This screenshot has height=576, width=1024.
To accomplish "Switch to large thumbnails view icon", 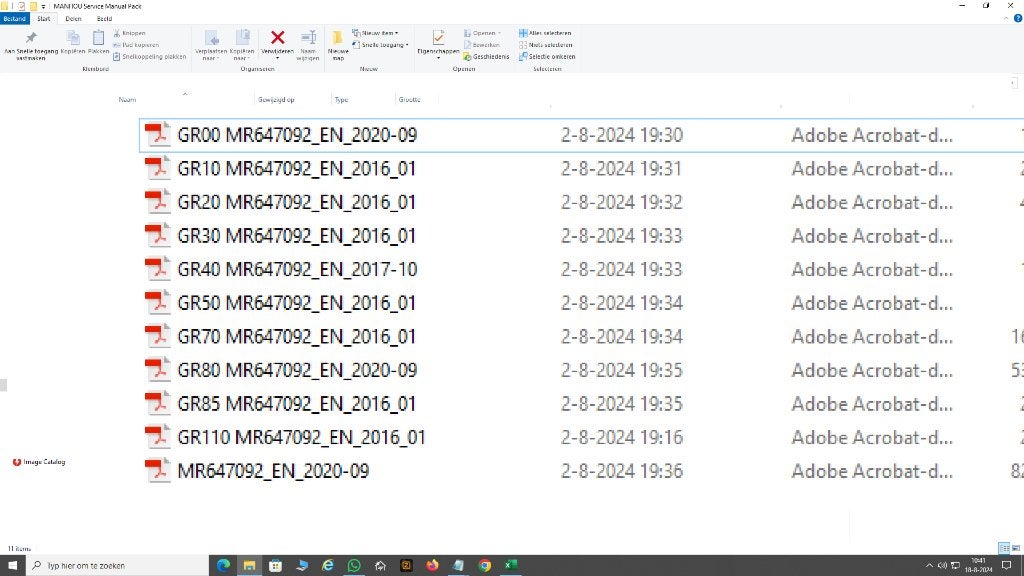I will (1016, 548).
